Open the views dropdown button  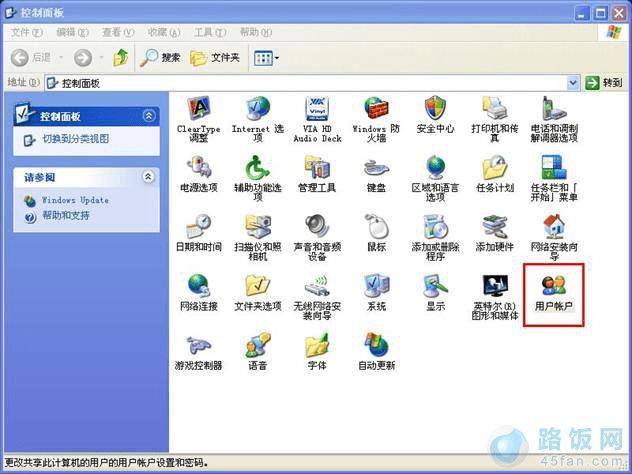266,58
